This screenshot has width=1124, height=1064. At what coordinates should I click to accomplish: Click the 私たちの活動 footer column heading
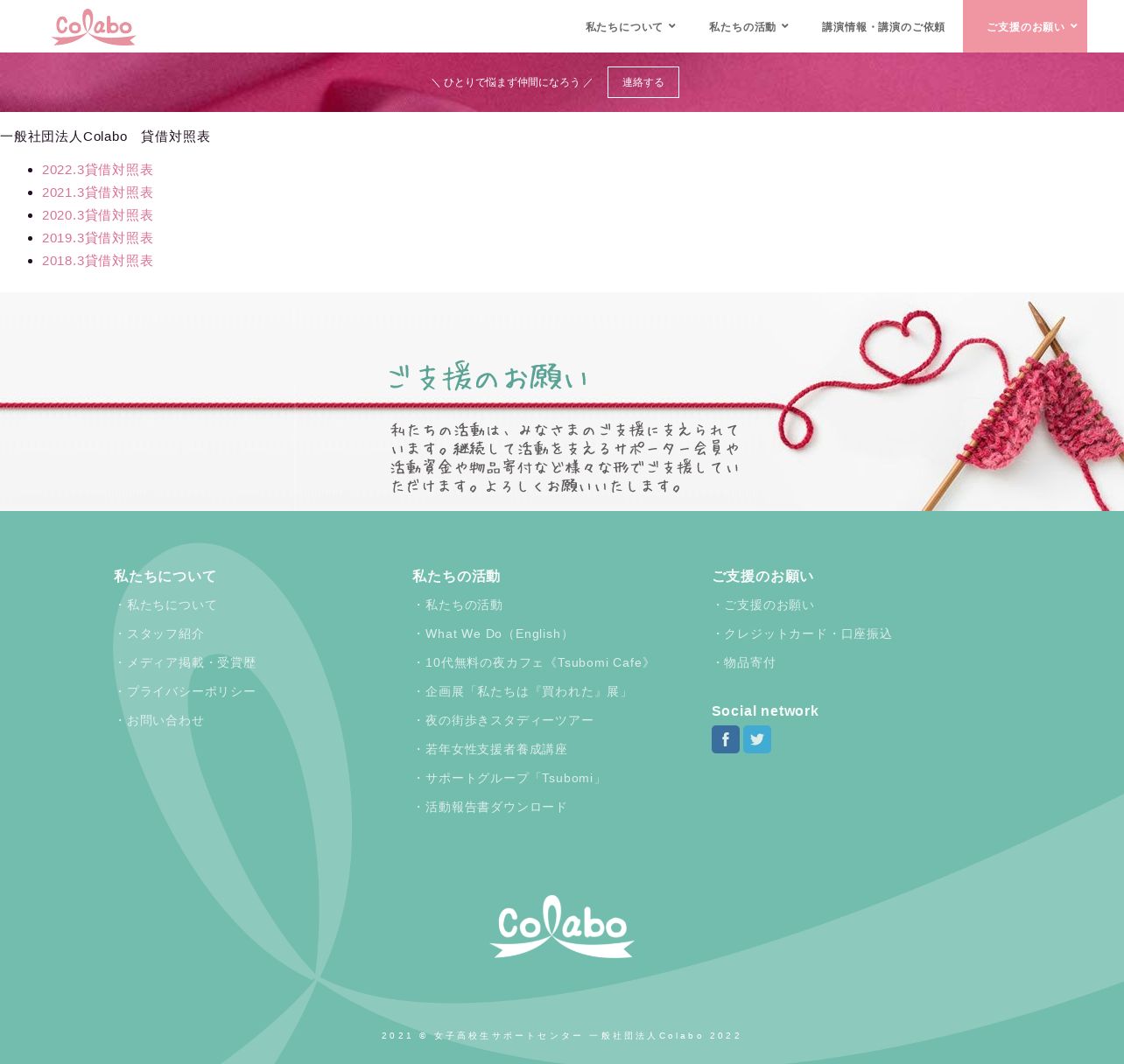click(456, 576)
